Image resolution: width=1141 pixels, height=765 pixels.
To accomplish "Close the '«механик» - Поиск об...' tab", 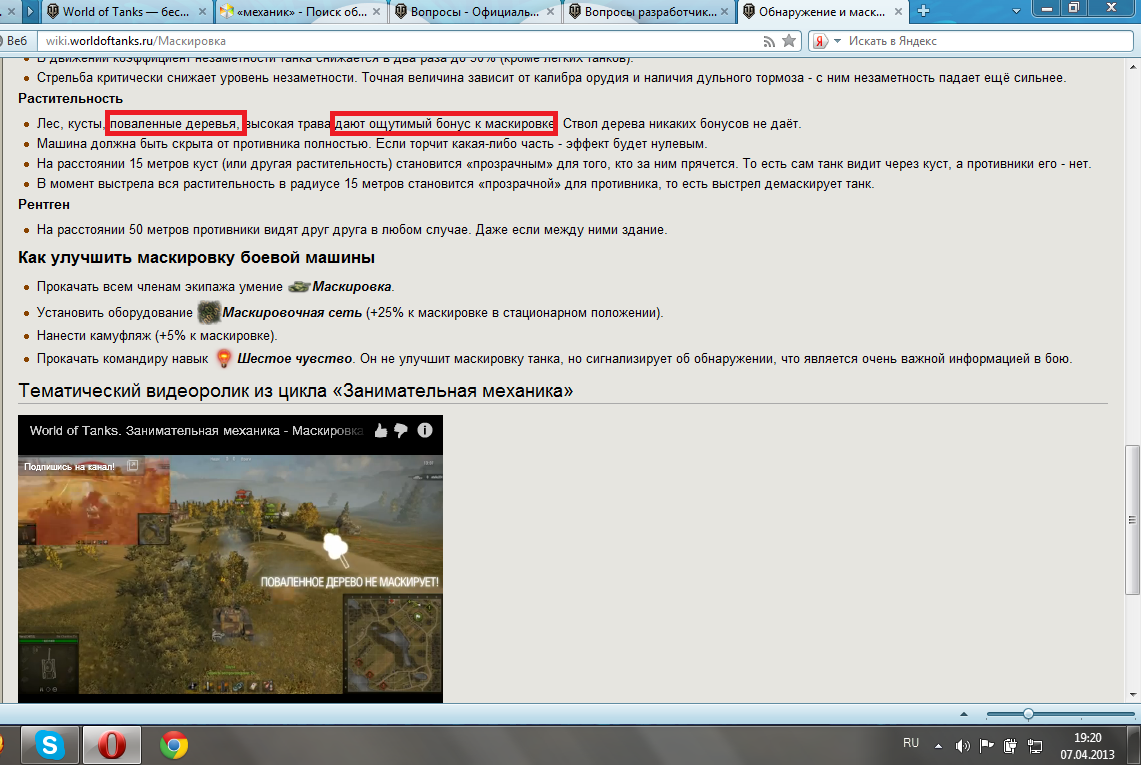I will pos(376,12).
